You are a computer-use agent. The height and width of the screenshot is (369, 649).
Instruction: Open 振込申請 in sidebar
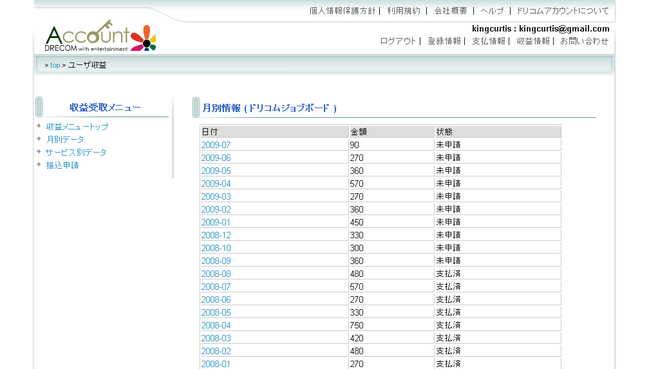click(x=62, y=165)
